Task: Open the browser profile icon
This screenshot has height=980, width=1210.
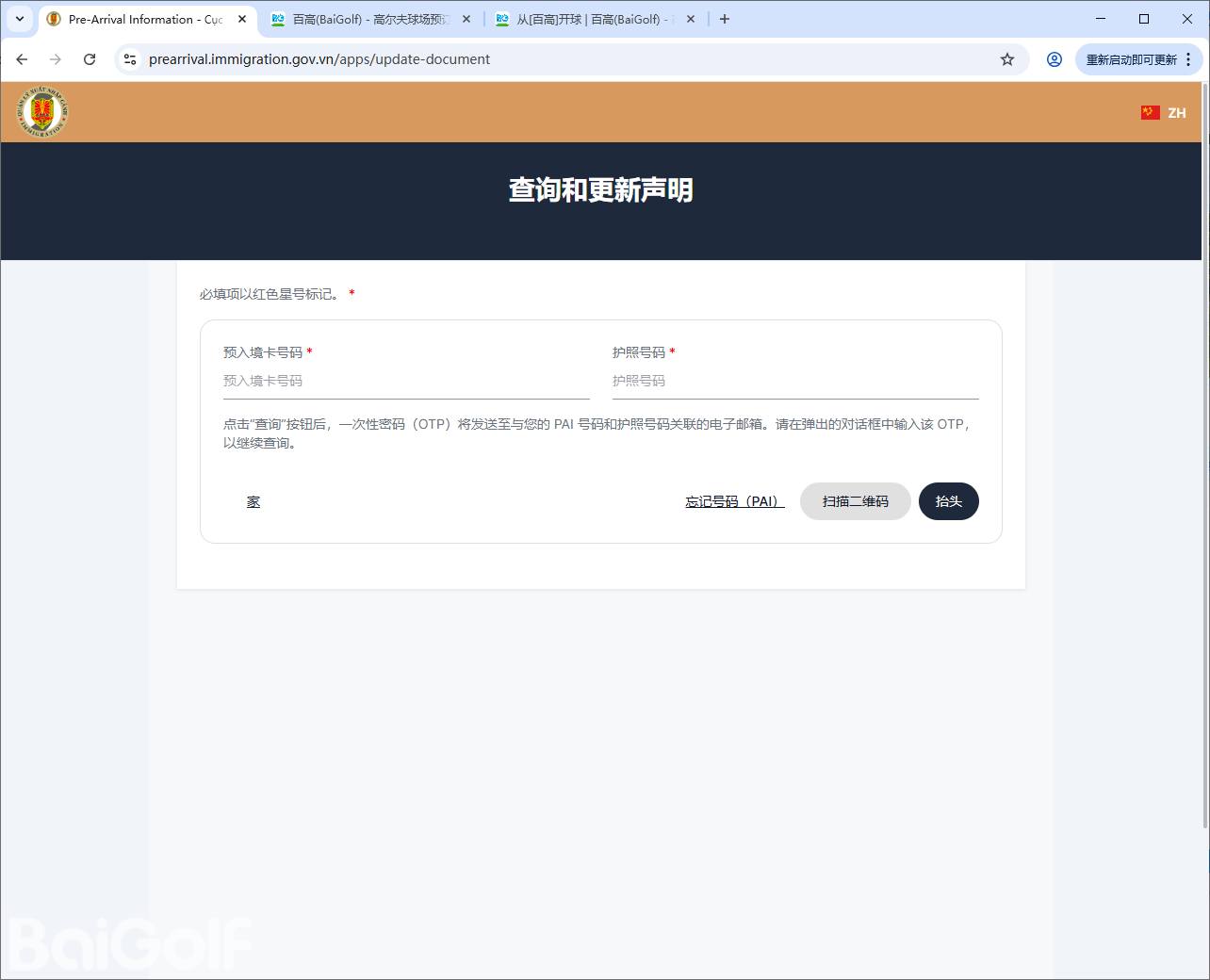Action: [1055, 59]
